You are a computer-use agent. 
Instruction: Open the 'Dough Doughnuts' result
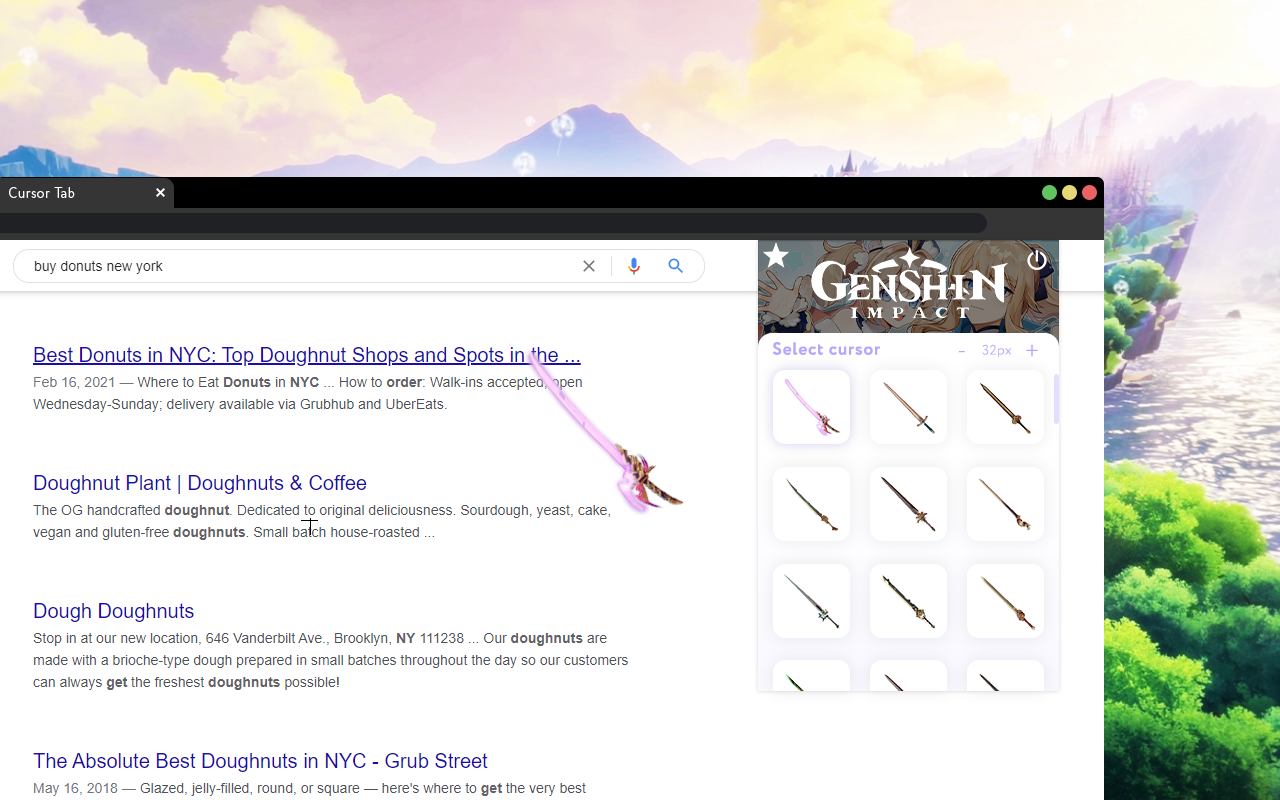(x=113, y=611)
